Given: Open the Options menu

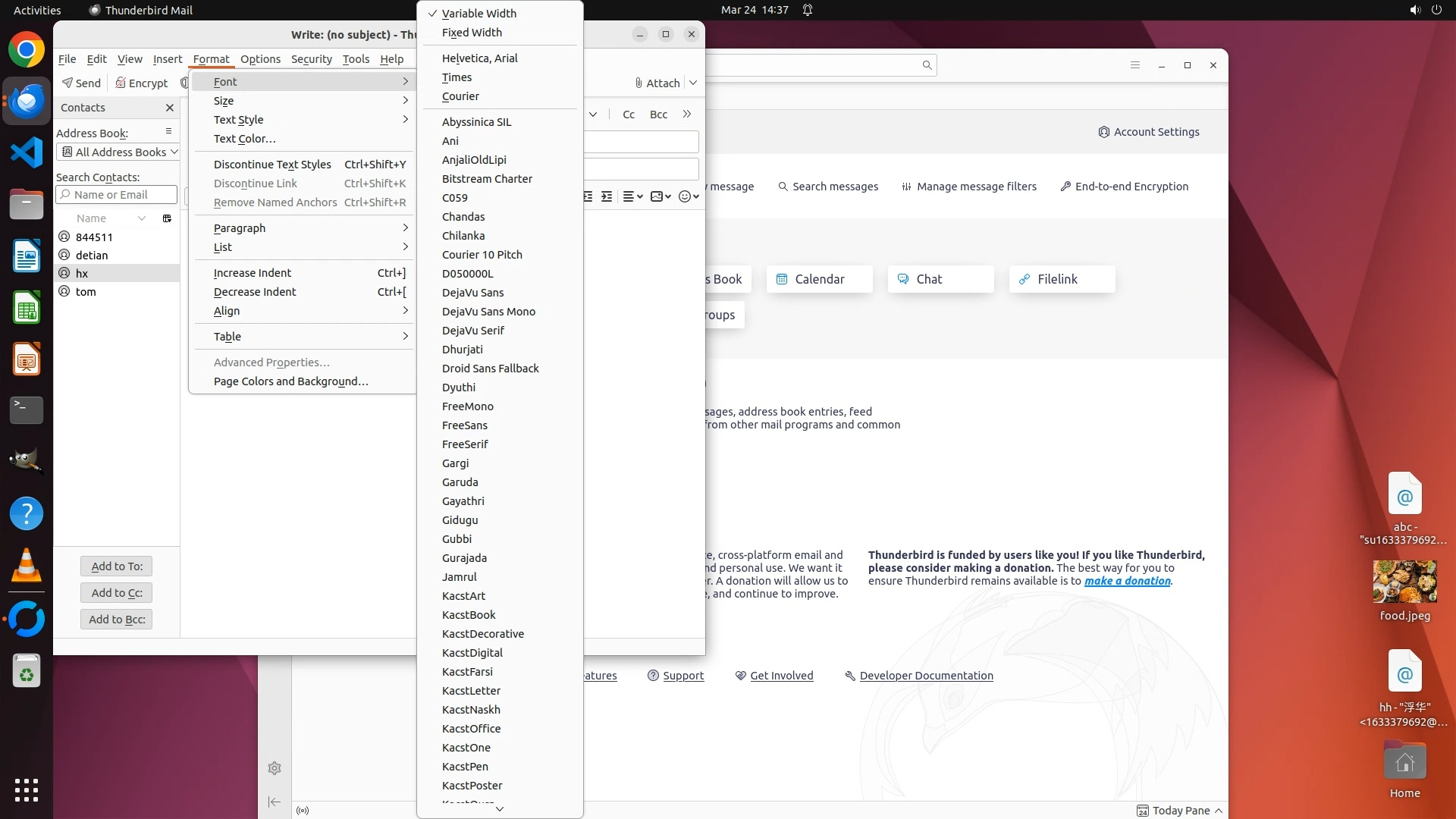Looking at the screenshot, I should (260, 59).
